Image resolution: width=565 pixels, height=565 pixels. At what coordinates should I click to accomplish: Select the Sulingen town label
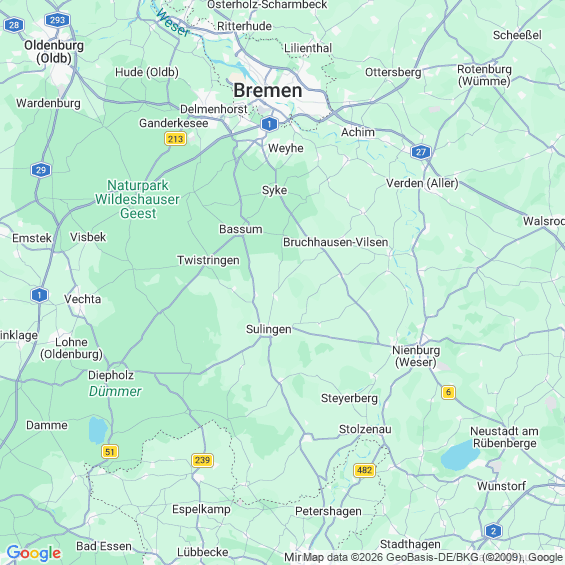coord(269,329)
